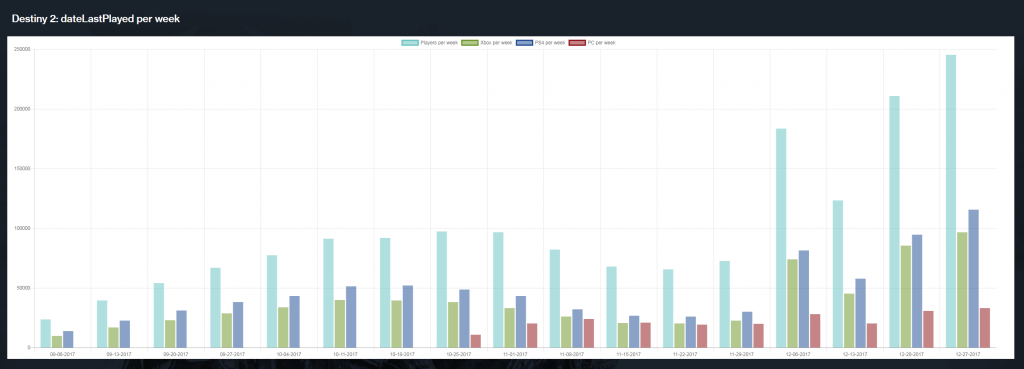Click the Players per week bar for 10-04-2017
1024x369 pixels.
(272, 301)
